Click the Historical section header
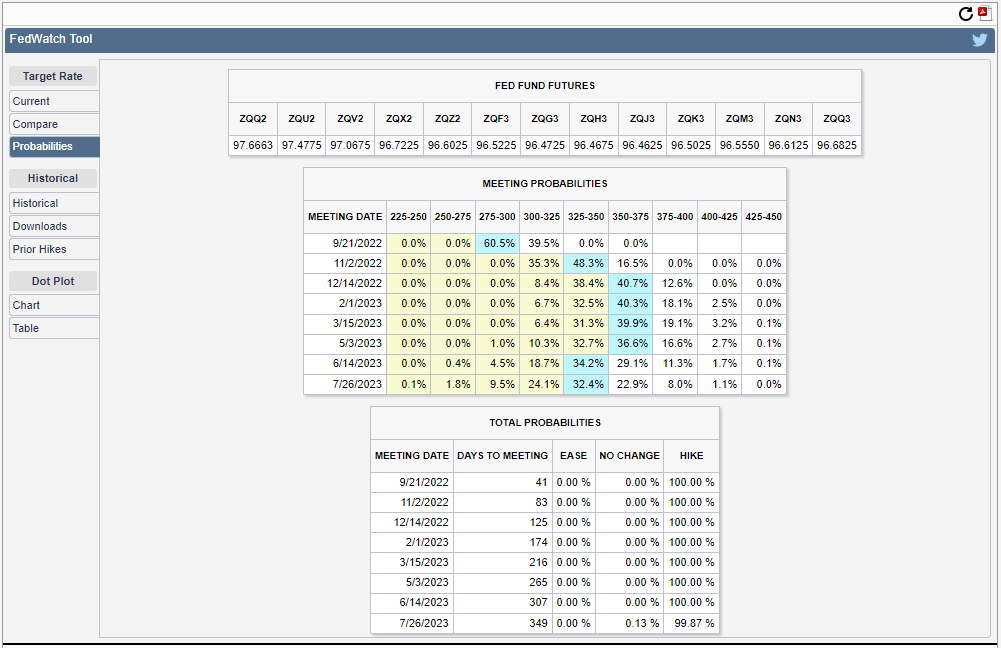1001x648 pixels. (x=53, y=178)
